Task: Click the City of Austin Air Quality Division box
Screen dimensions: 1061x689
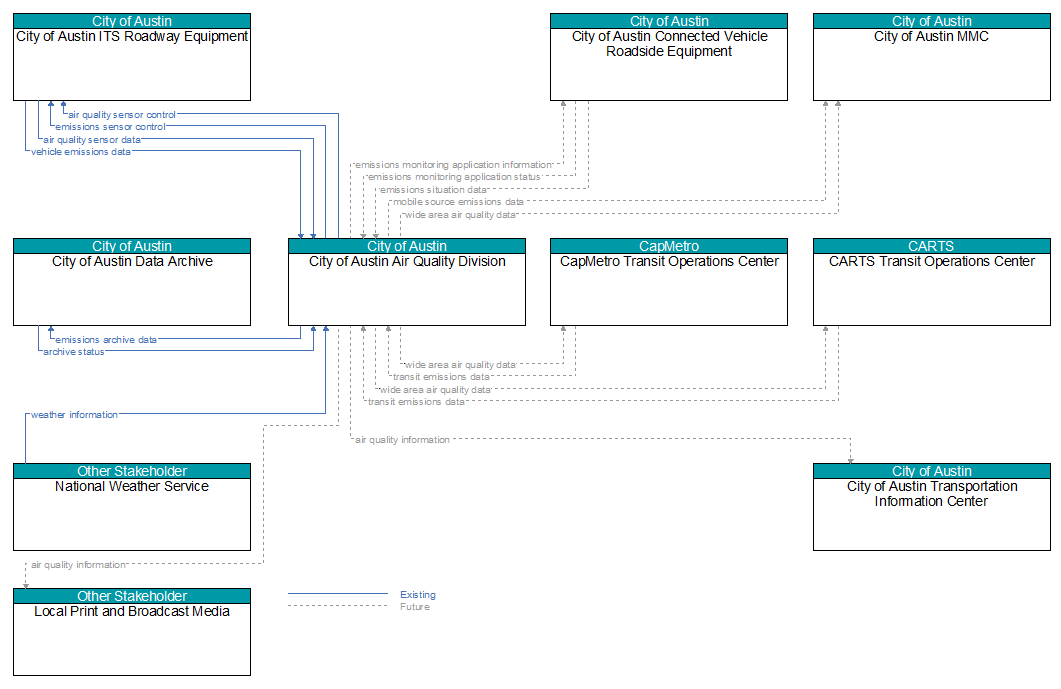Action: tap(407, 282)
